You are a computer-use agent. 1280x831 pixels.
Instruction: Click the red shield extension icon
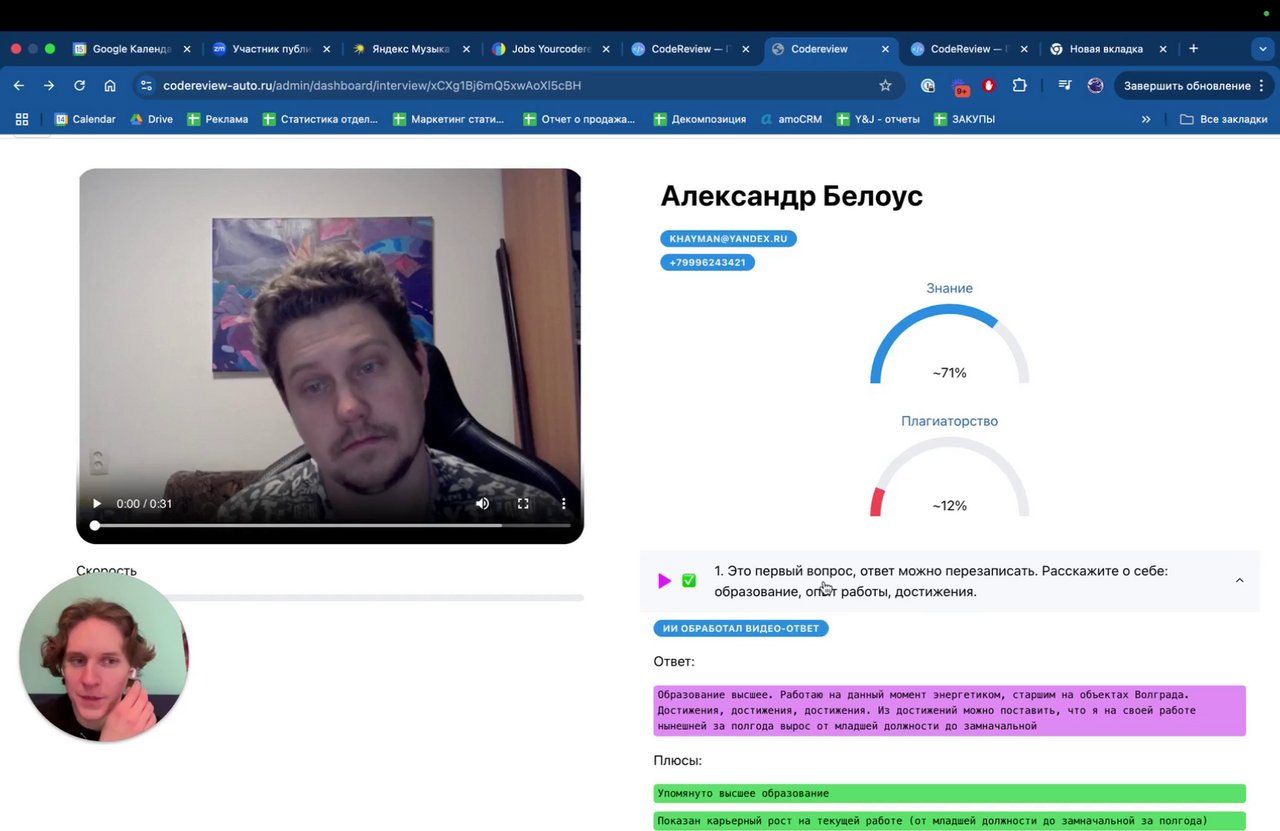pos(989,86)
